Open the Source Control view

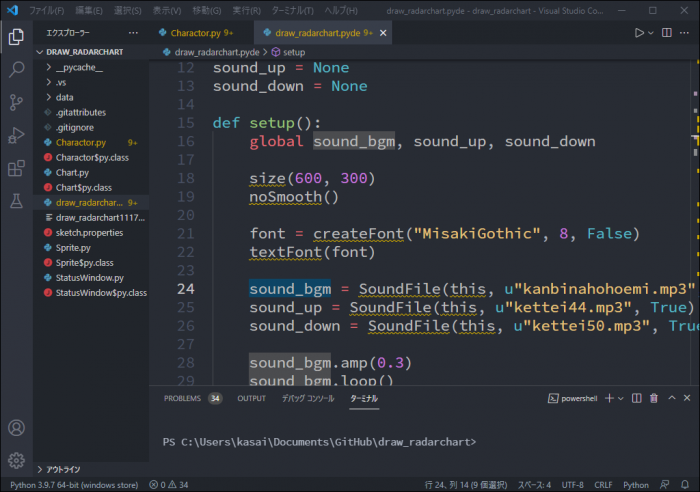click(16, 102)
